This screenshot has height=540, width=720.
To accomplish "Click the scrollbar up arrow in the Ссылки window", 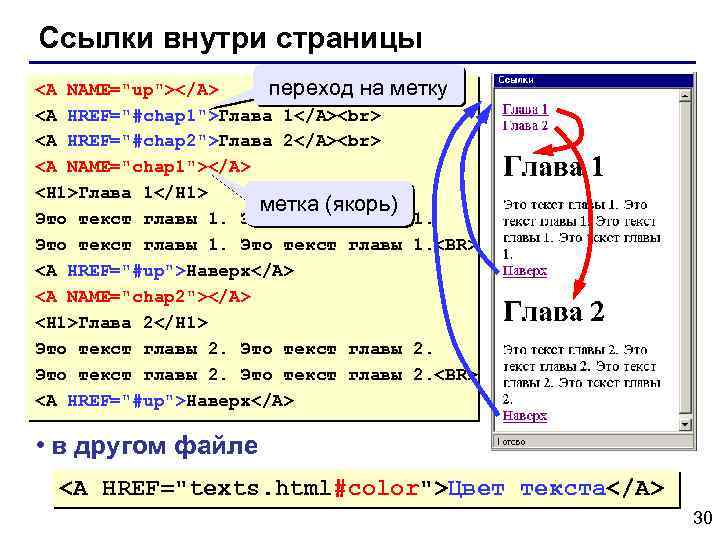I will (x=685, y=96).
